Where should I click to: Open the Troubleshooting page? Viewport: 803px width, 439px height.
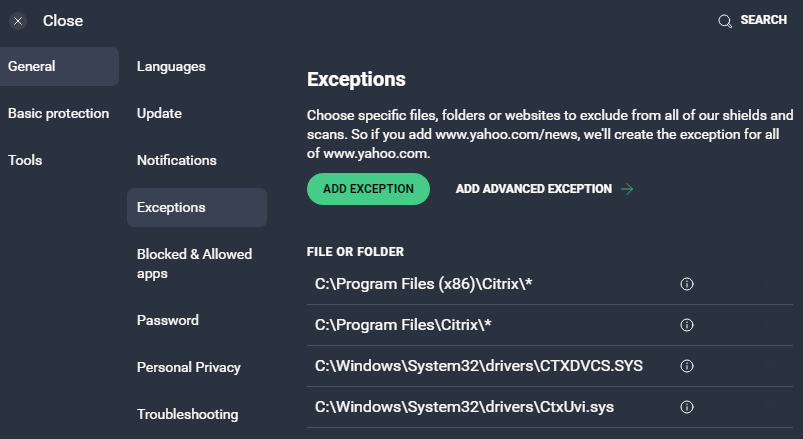pyautogui.click(x=187, y=415)
